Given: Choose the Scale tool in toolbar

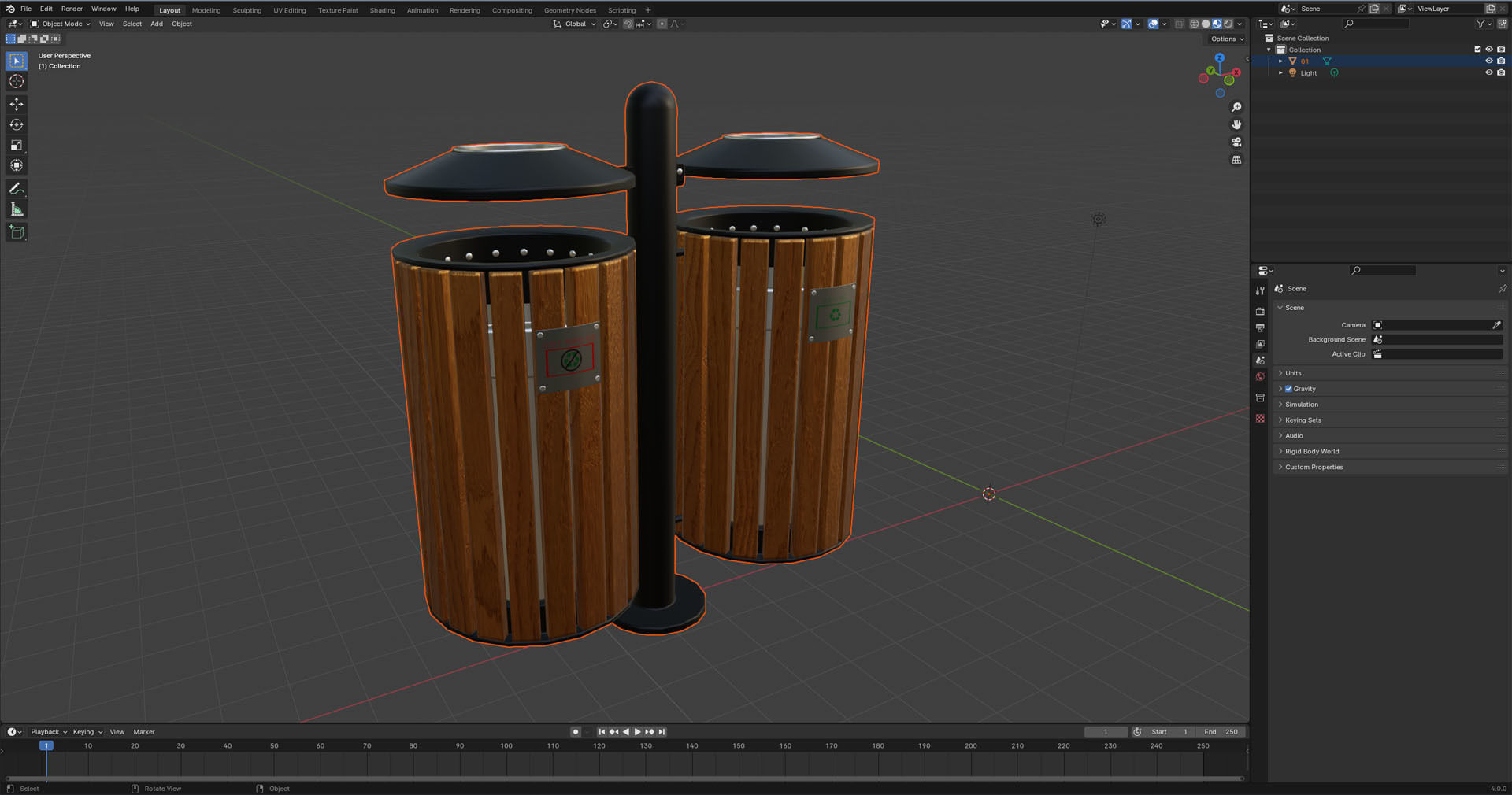Looking at the screenshot, I should [x=17, y=145].
